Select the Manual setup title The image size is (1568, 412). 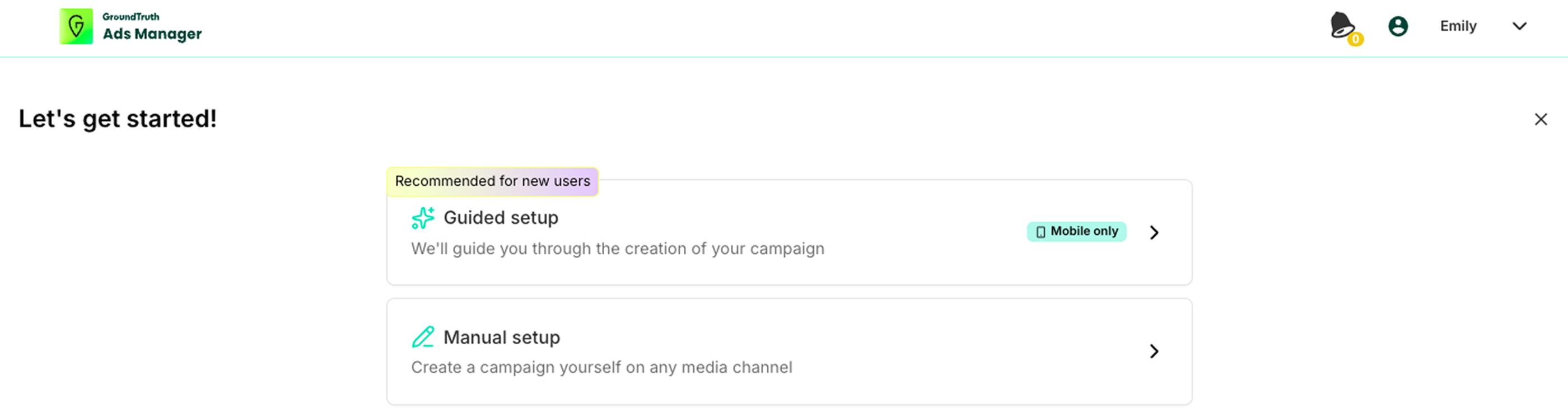pyautogui.click(x=502, y=337)
